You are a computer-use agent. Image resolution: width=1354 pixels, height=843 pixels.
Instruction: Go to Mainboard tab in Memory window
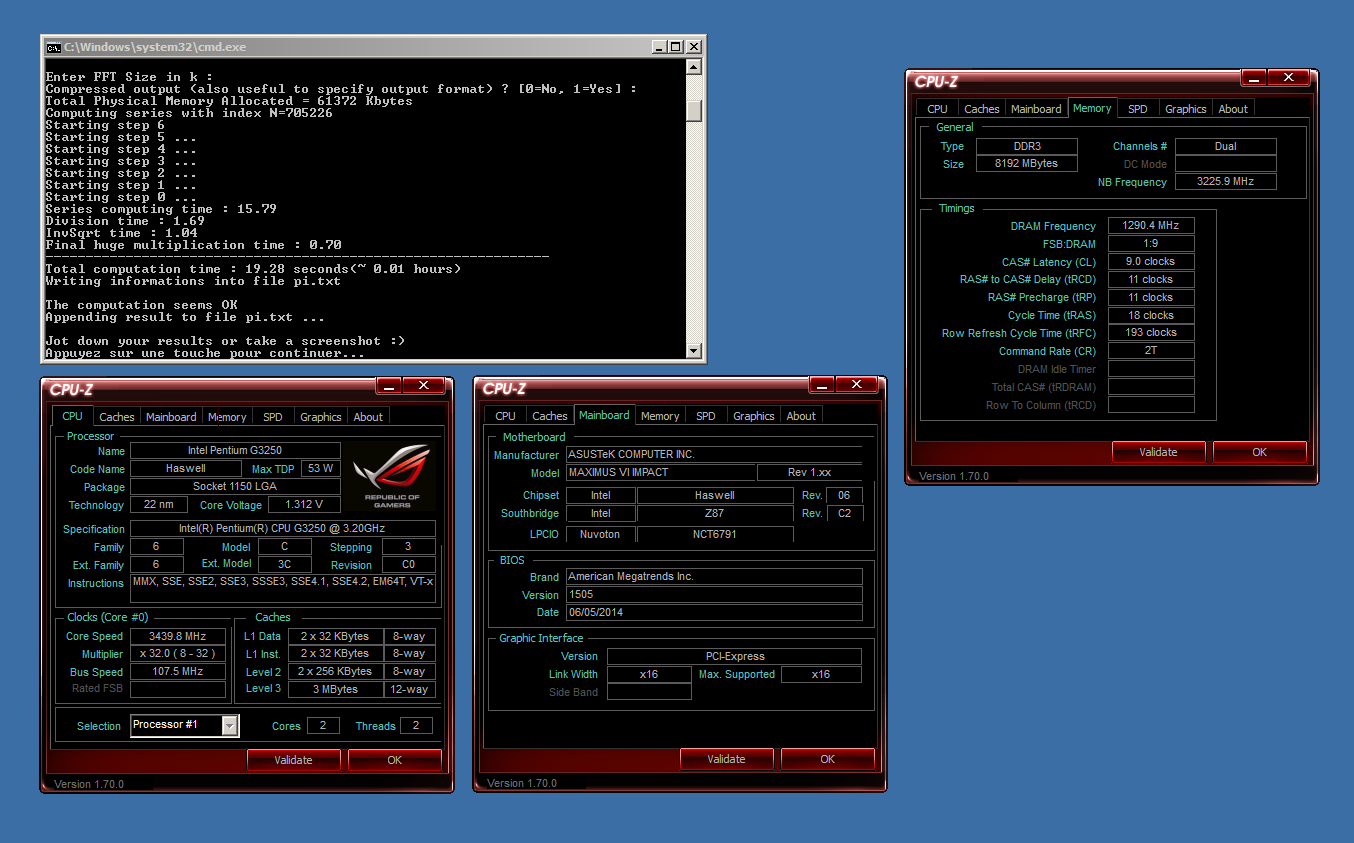coord(1036,109)
